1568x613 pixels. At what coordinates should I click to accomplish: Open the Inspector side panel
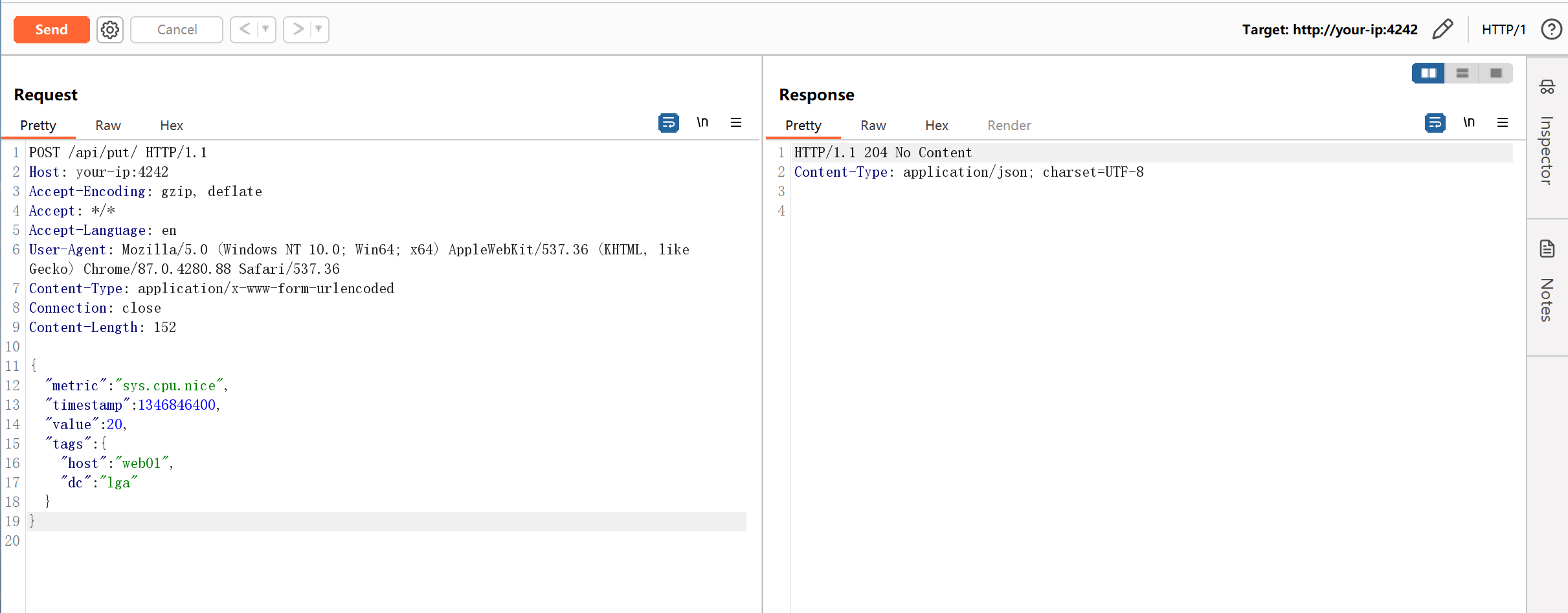[x=1547, y=137]
